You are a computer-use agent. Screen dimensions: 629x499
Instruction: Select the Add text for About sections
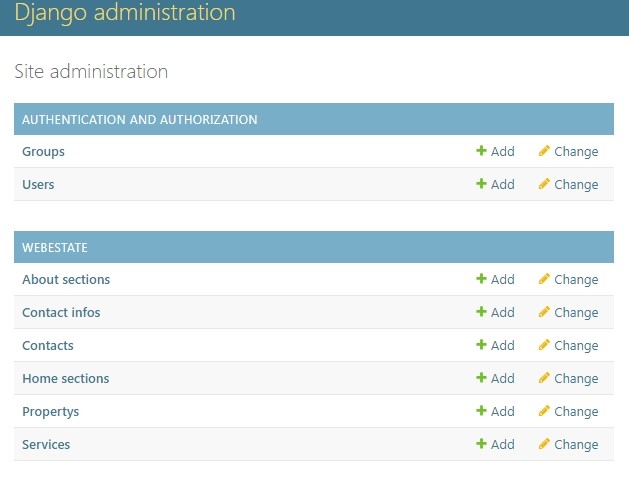pyautogui.click(x=503, y=279)
